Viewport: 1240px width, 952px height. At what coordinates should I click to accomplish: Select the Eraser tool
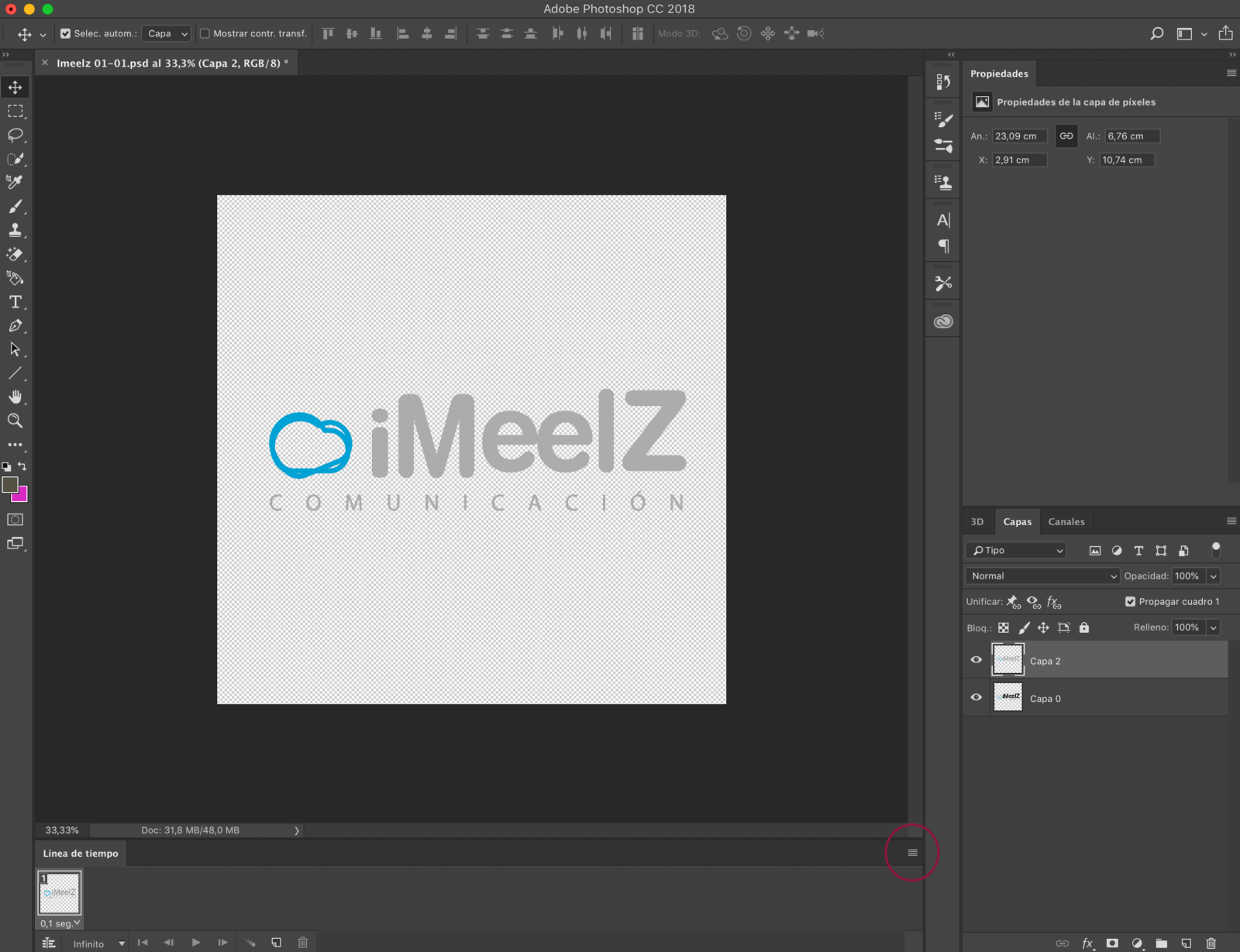15,254
